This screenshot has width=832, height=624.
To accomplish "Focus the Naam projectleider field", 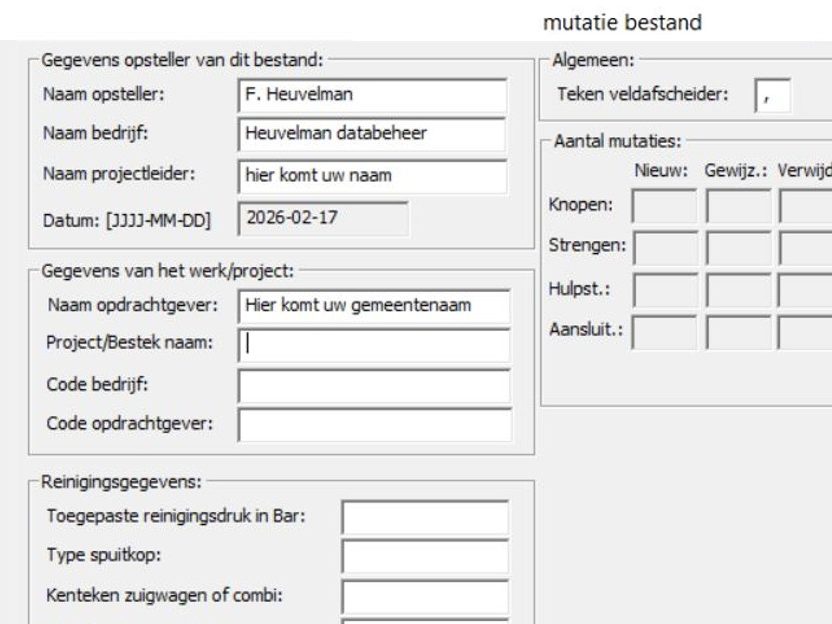I will coord(373,173).
